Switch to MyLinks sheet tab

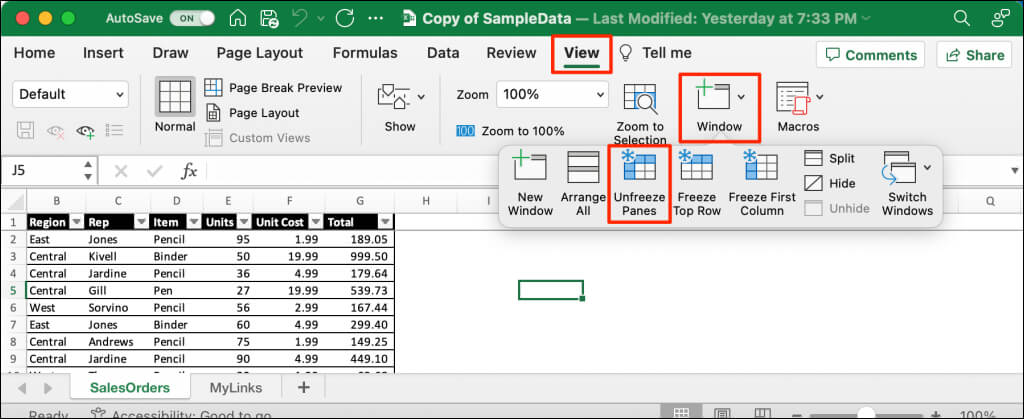pos(236,388)
